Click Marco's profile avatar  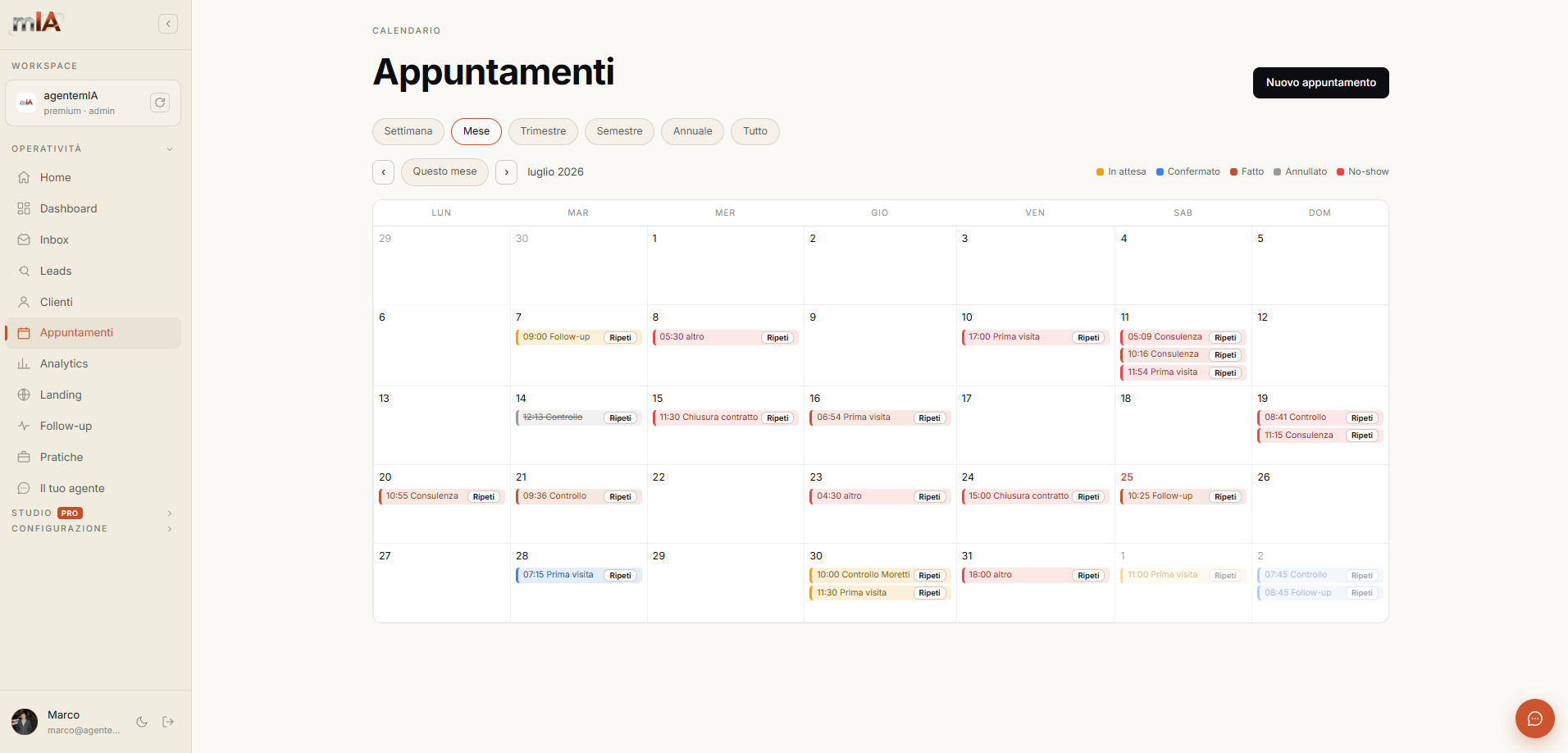coord(25,722)
